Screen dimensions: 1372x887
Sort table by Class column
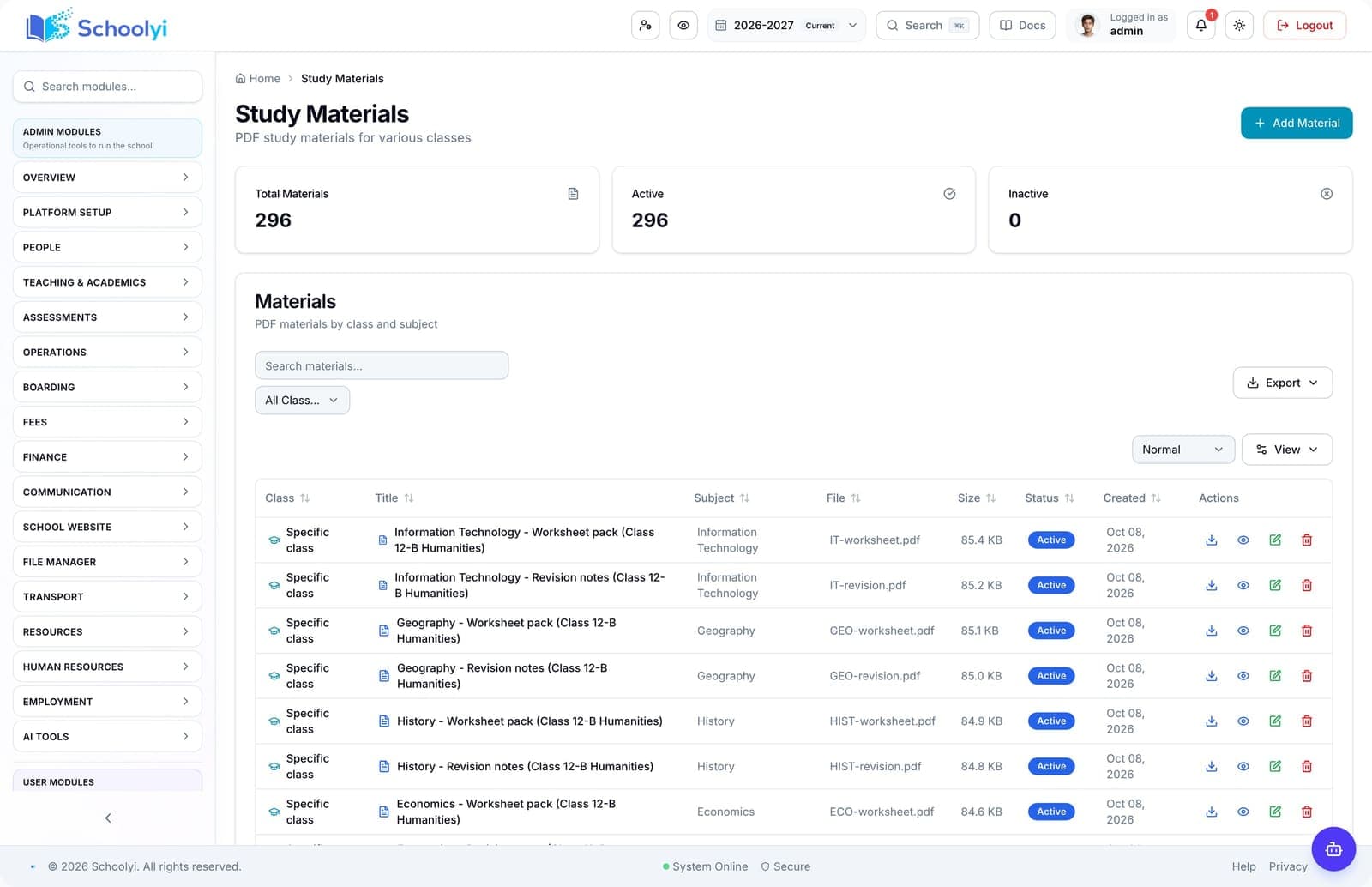click(287, 498)
